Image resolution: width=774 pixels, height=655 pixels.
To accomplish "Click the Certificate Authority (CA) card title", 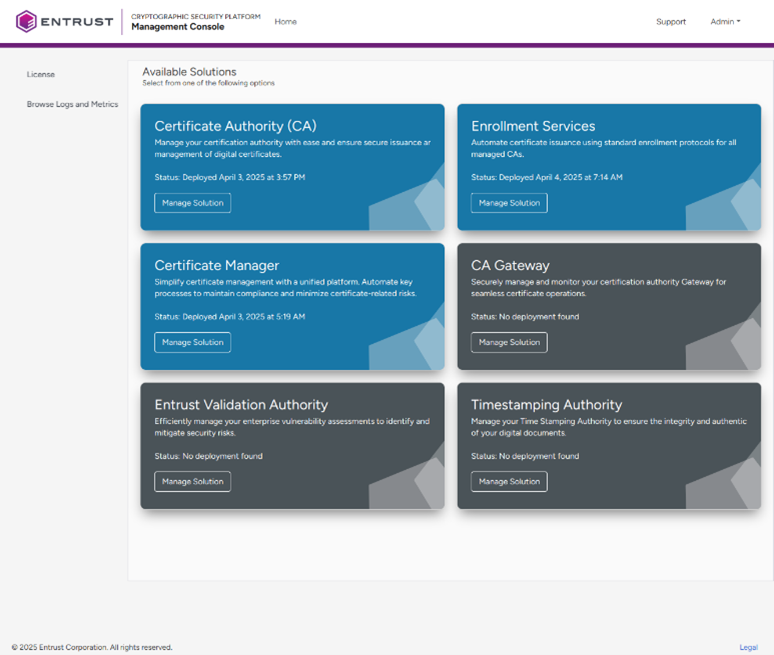I will (235, 126).
